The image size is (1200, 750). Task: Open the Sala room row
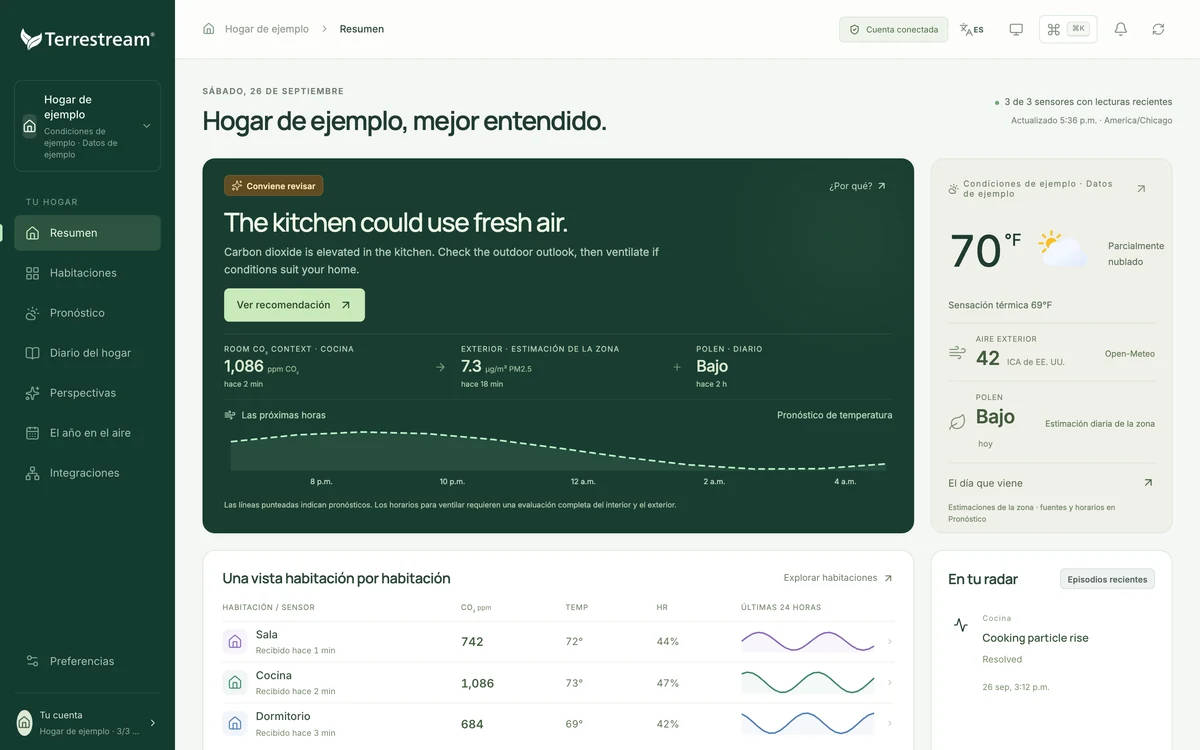click(x=558, y=642)
